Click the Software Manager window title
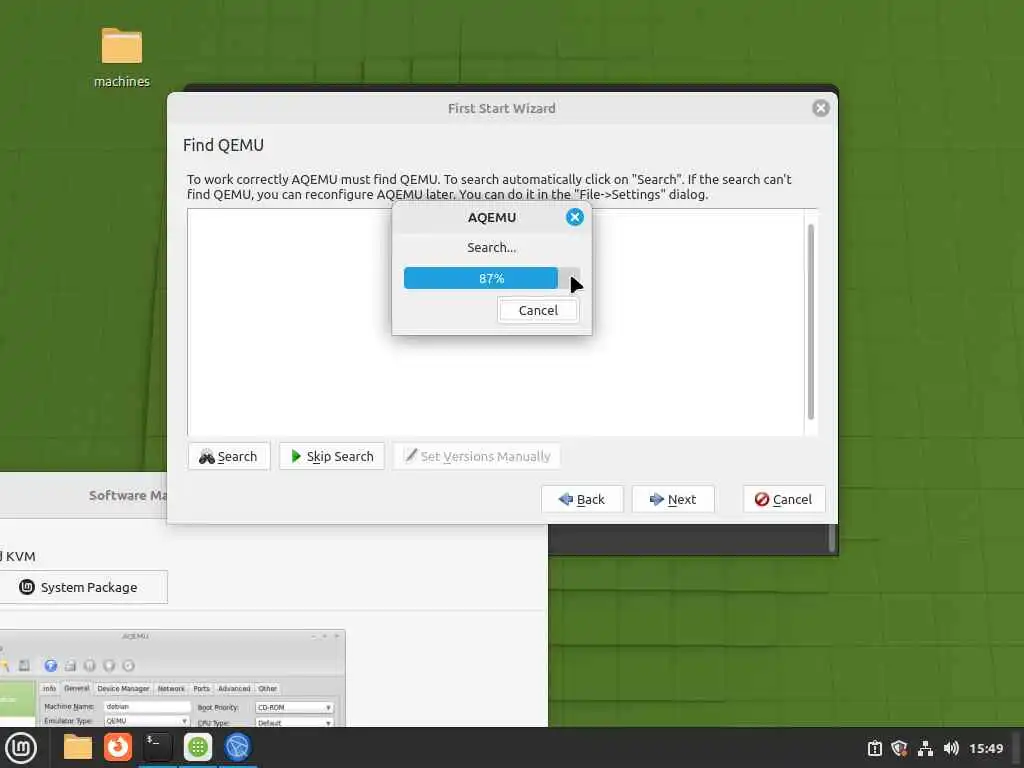Viewport: 1024px width, 768px height. tap(128, 495)
